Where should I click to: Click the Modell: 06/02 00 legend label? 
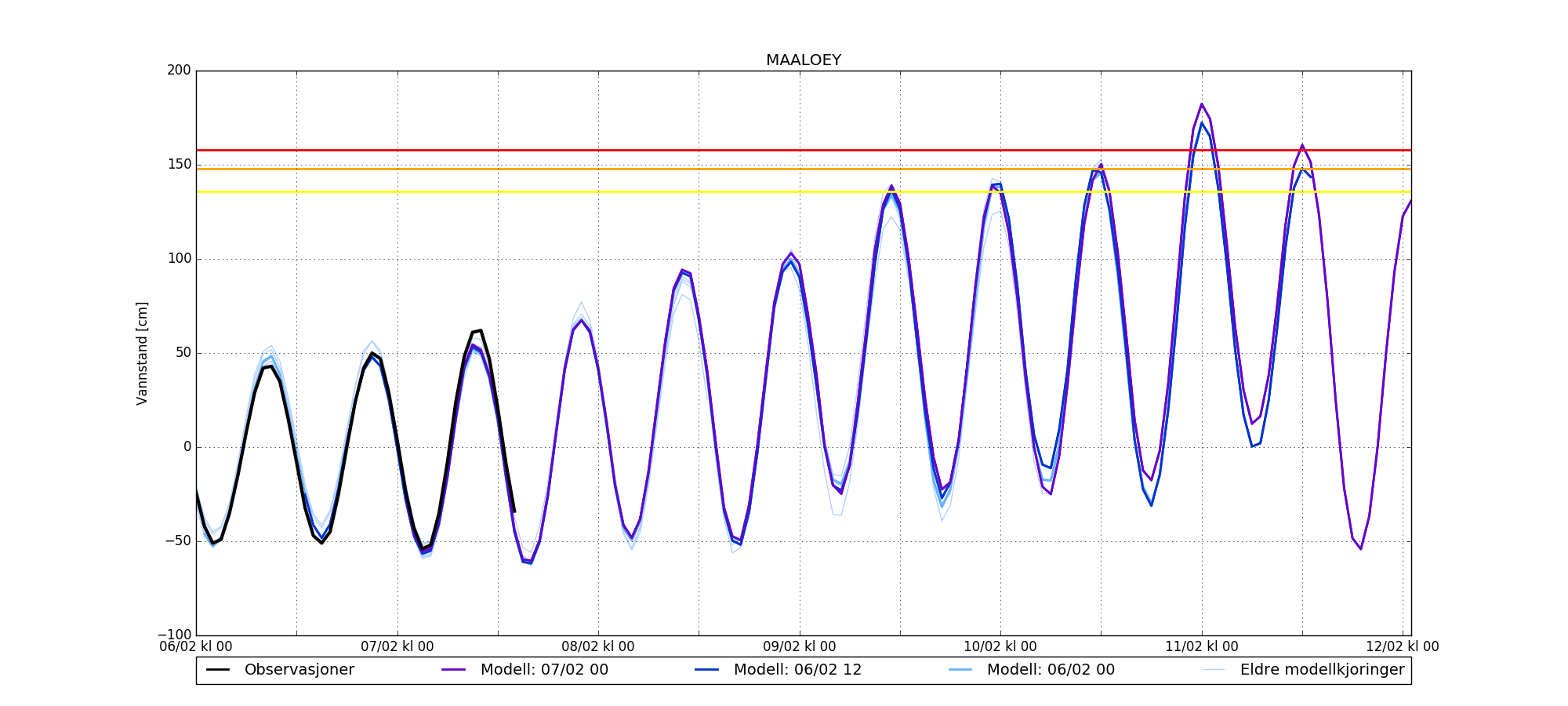(1051, 670)
